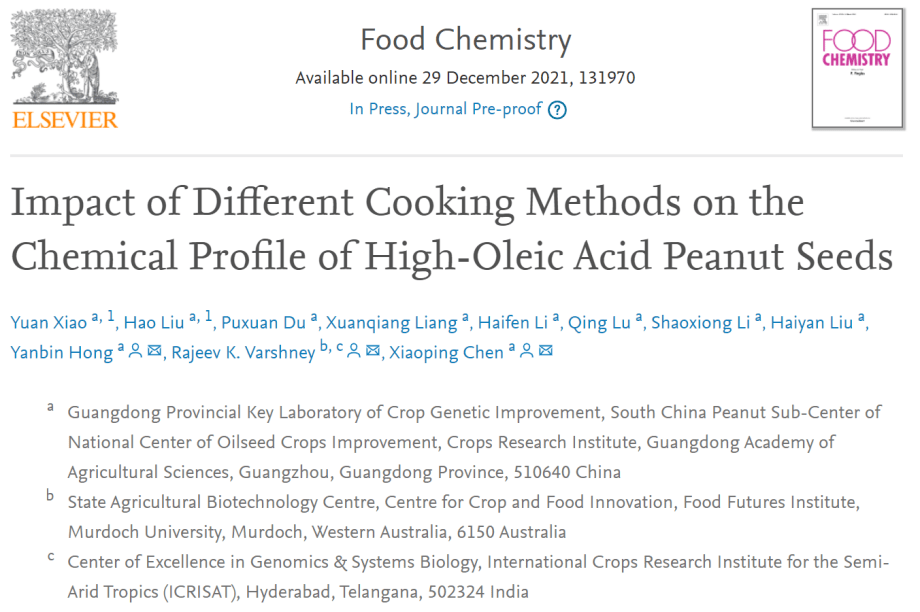The height and width of the screenshot is (612, 920).
Task: Click the help icon beside Journal Pre-proof
Action: [x=558, y=110]
